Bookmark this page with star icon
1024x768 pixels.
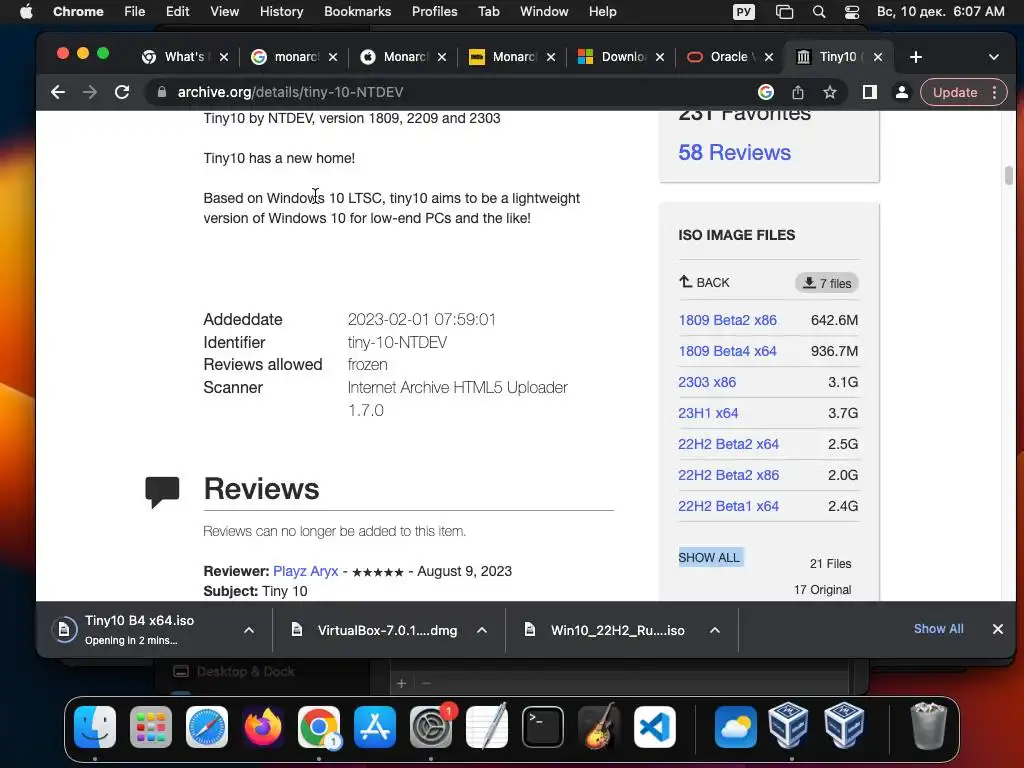point(829,92)
